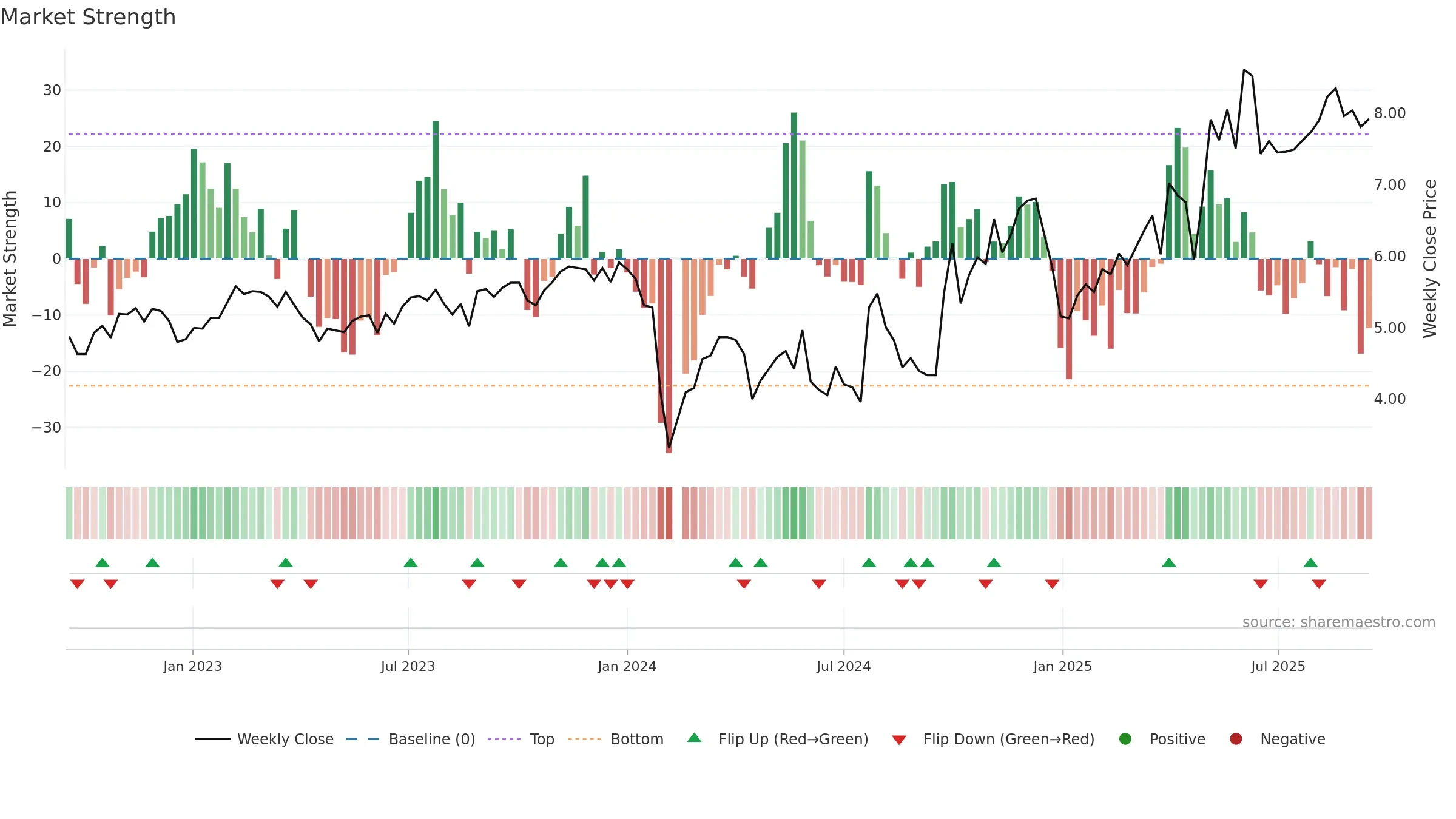Click the Jul 2025 axis label

[x=1278, y=666]
